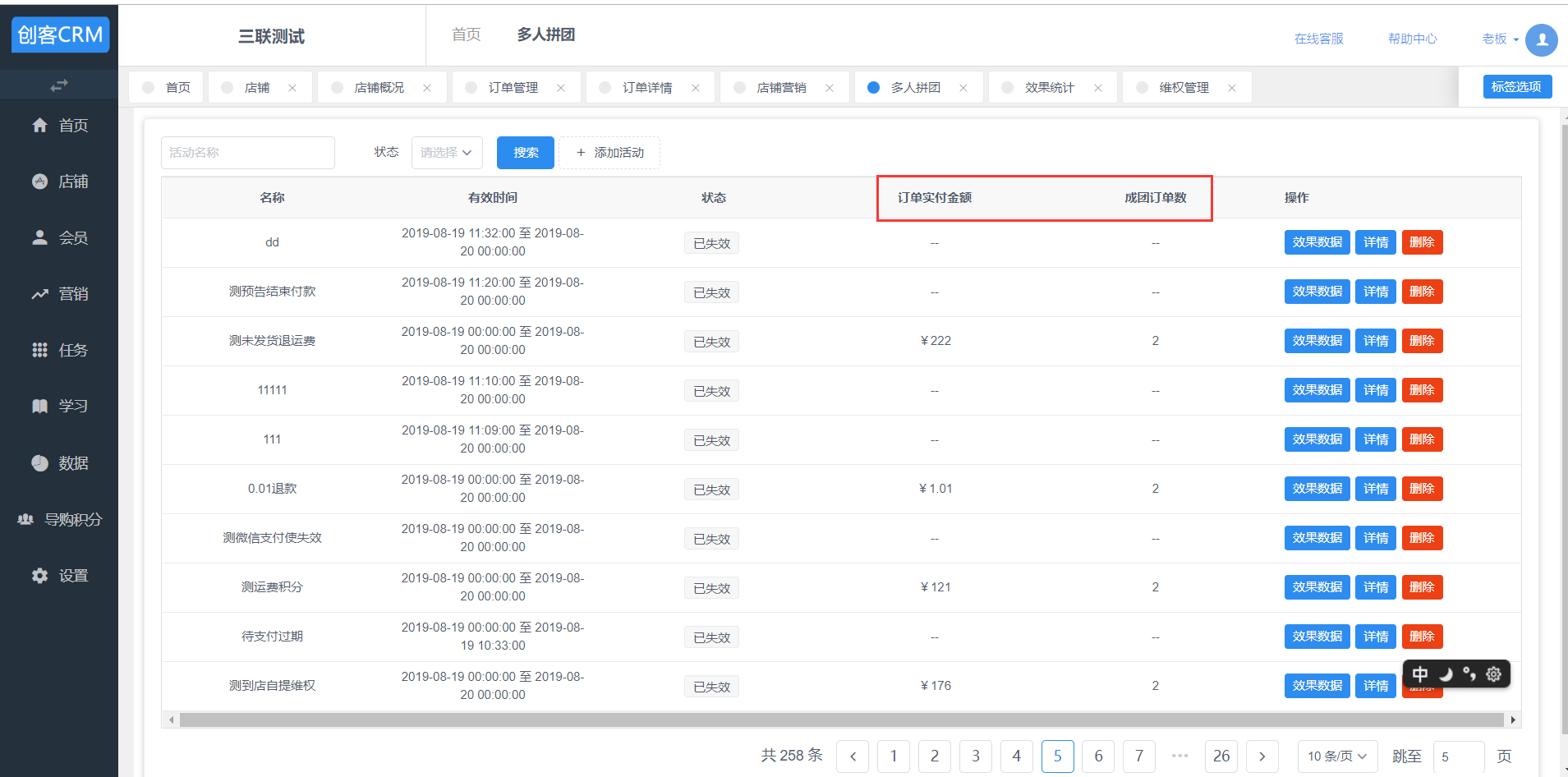Switch to the 效果统计 tab
Screen dimensions: 1568x777
point(1049,88)
